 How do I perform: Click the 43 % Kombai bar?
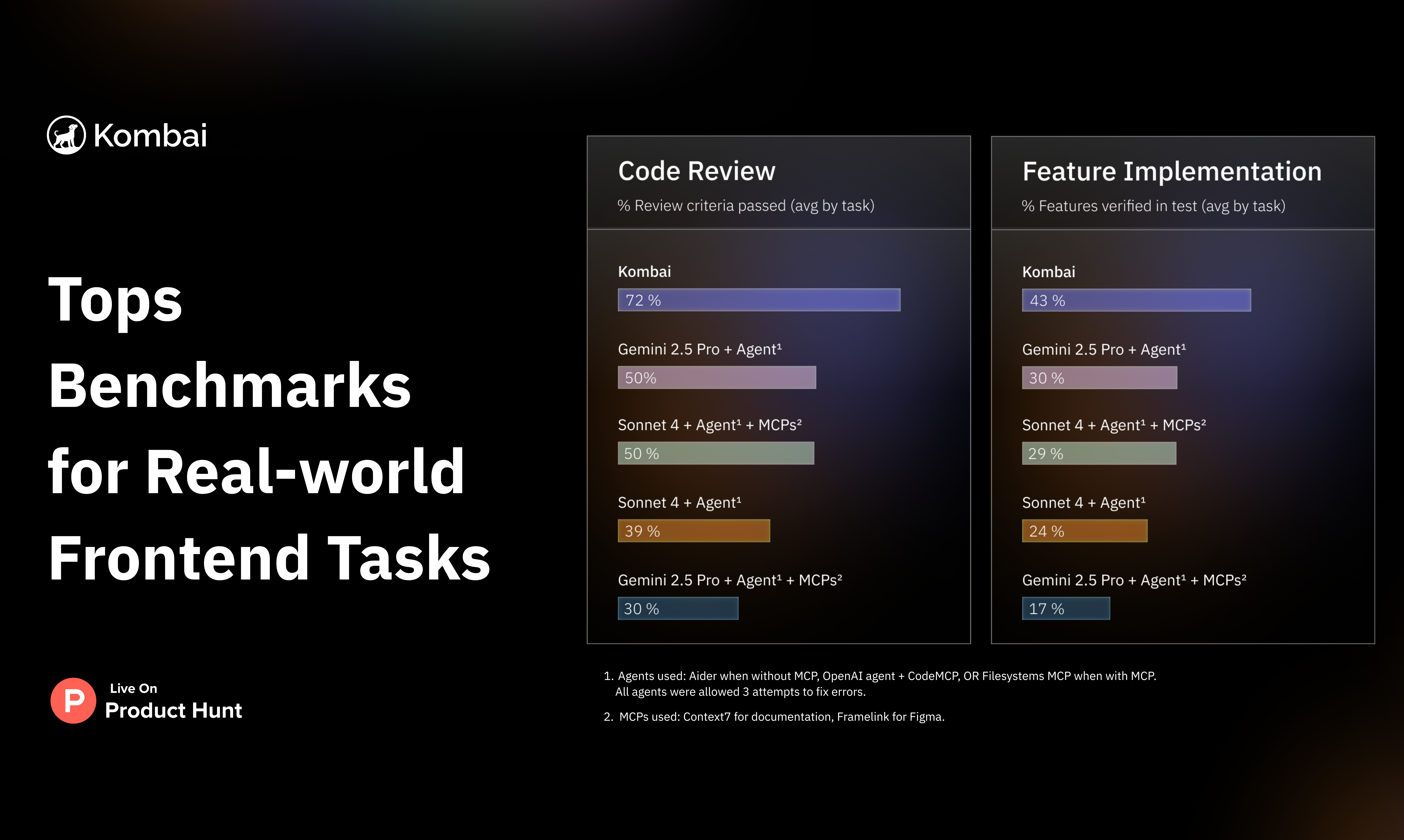tap(1137, 301)
